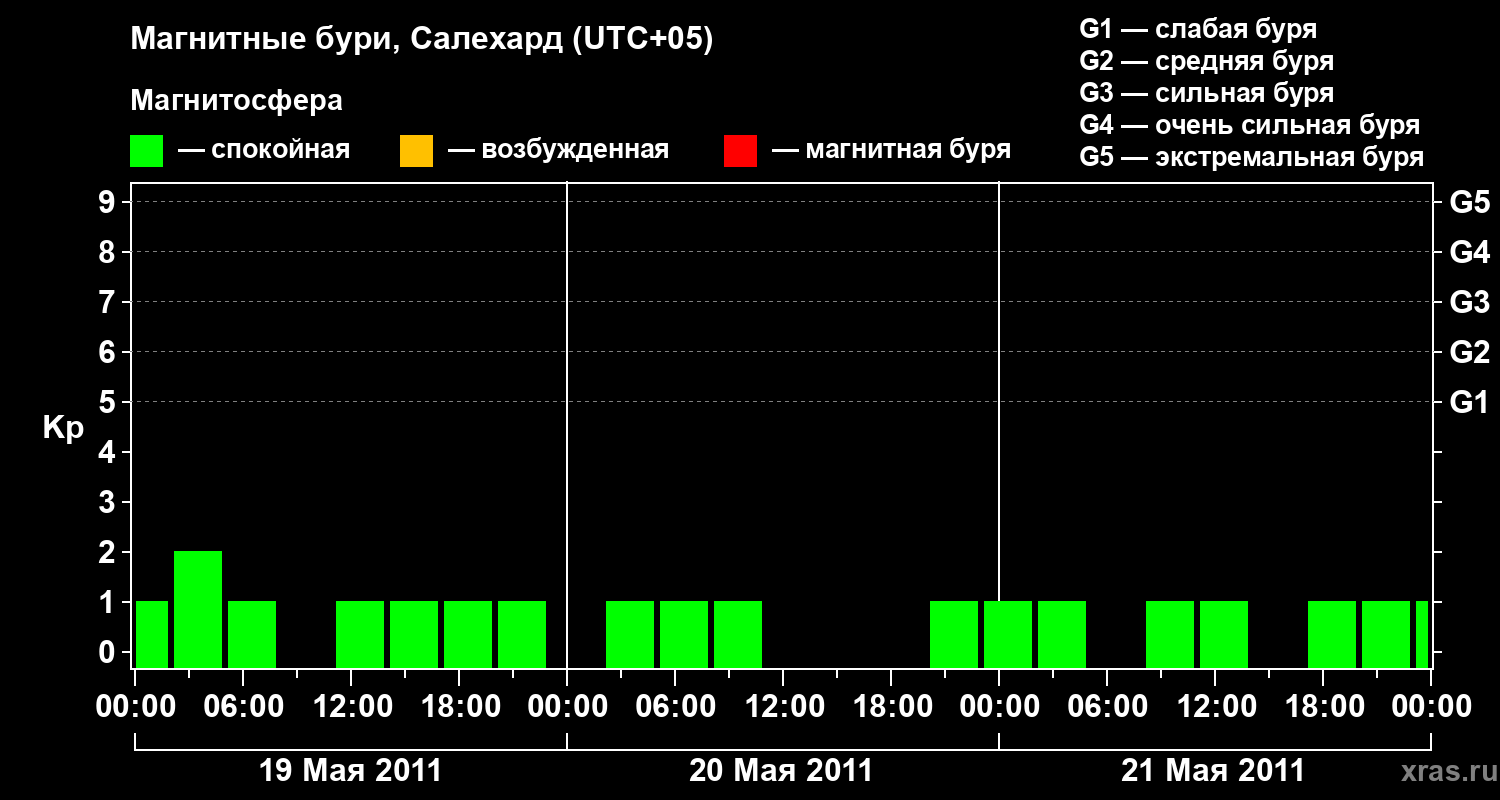The width and height of the screenshot is (1500, 800).
Task: Click the 'G1 — слабая буря' line
Action: [x=1198, y=29]
